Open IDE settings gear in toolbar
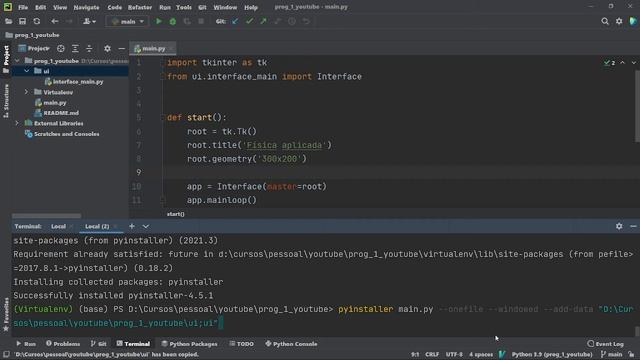The width and height of the screenshot is (640, 360). coord(619,21)
